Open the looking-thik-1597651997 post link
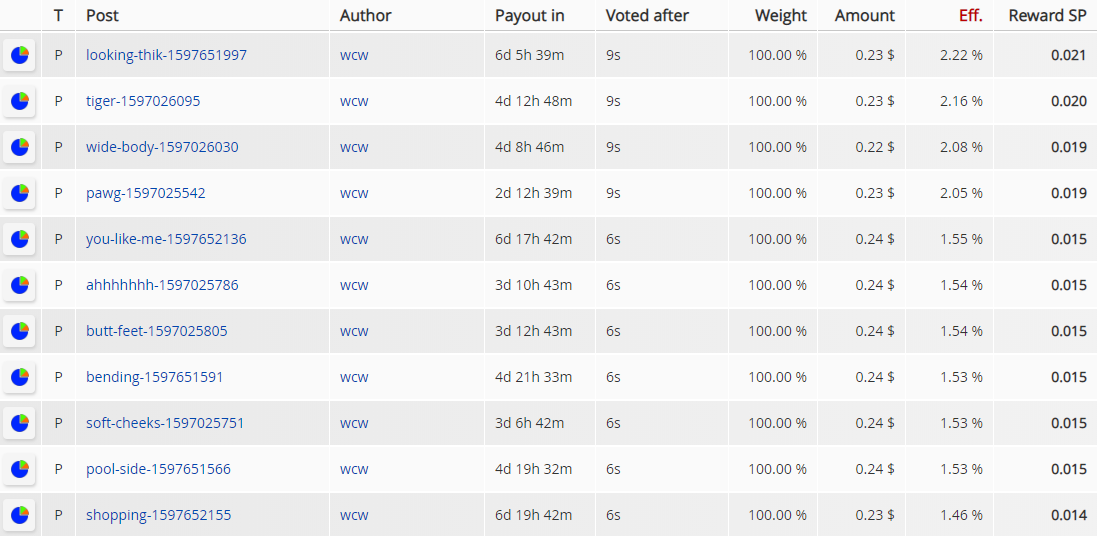1097x536 pixels. 167,55
